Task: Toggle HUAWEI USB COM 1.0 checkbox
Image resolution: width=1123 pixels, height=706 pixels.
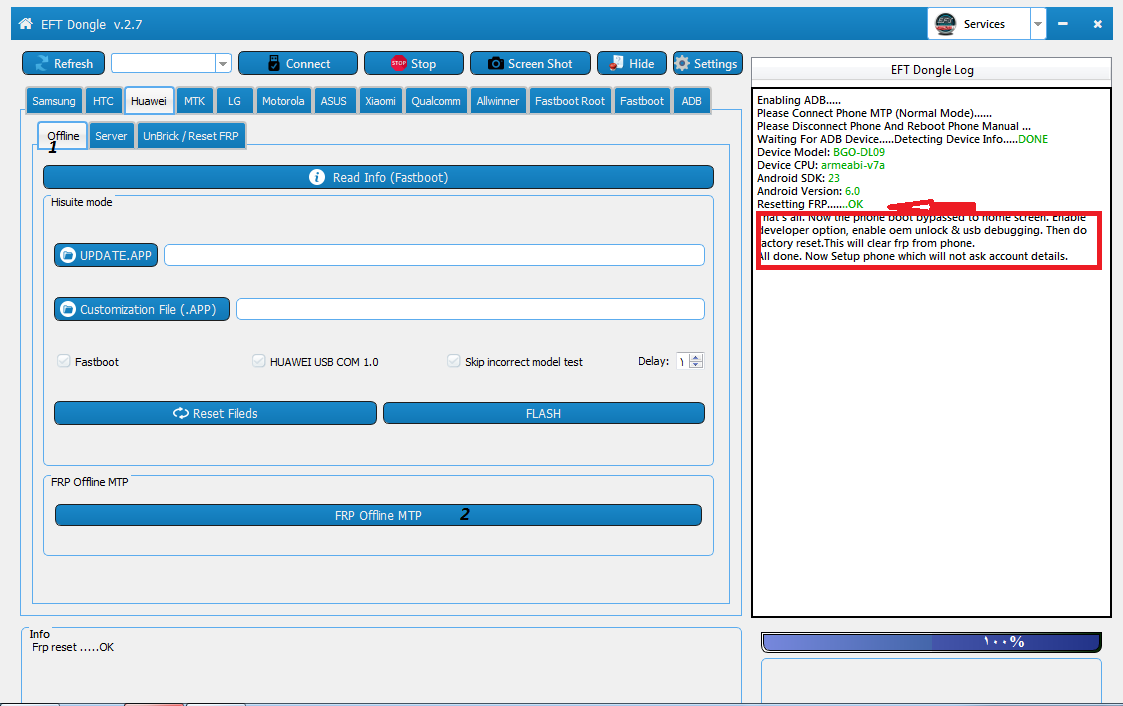Action: (259, 361)
